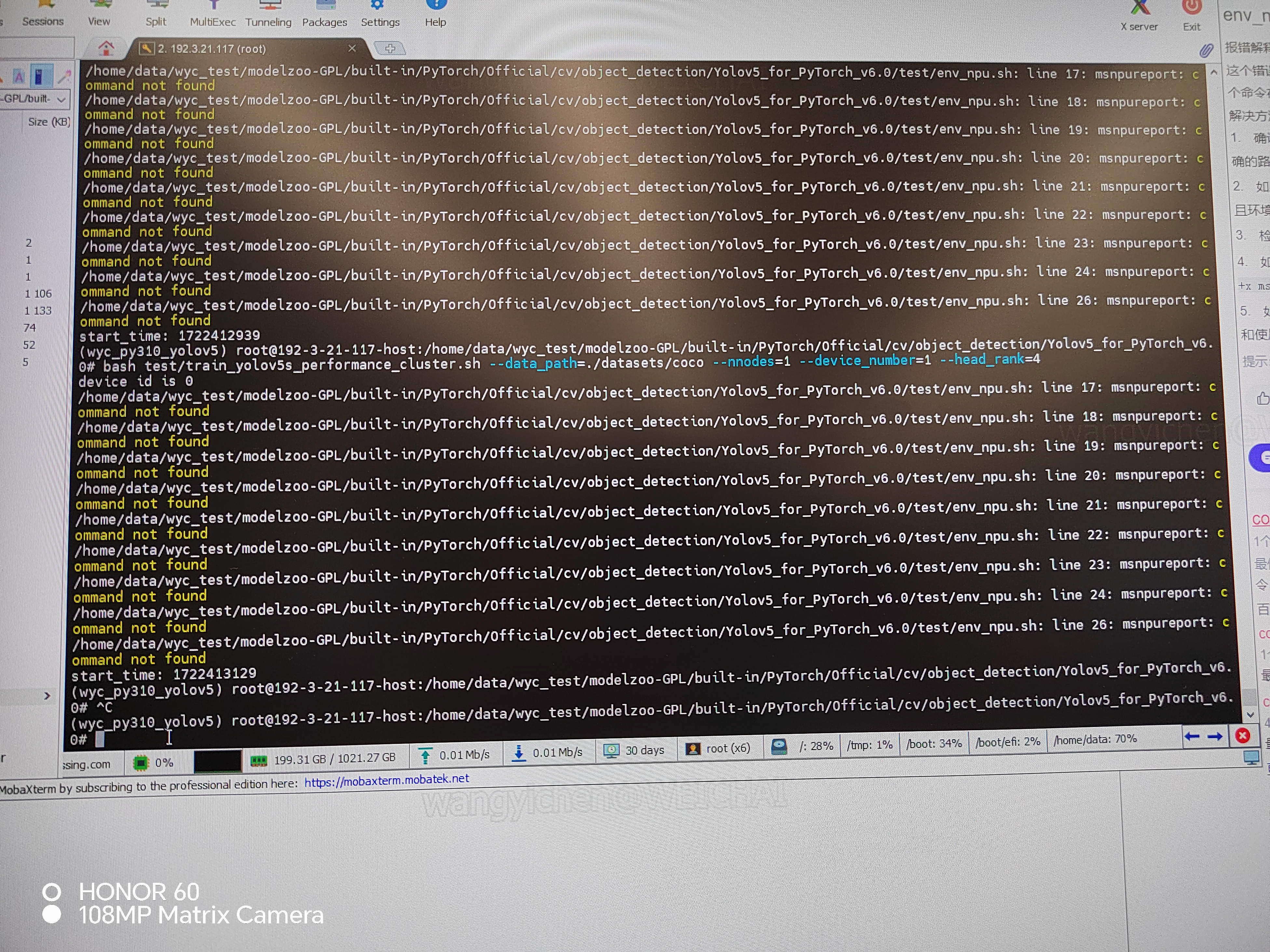Expand the sidebar chevron arrow
Screen dimensions: 1270x952
click(x=47, y=696)
